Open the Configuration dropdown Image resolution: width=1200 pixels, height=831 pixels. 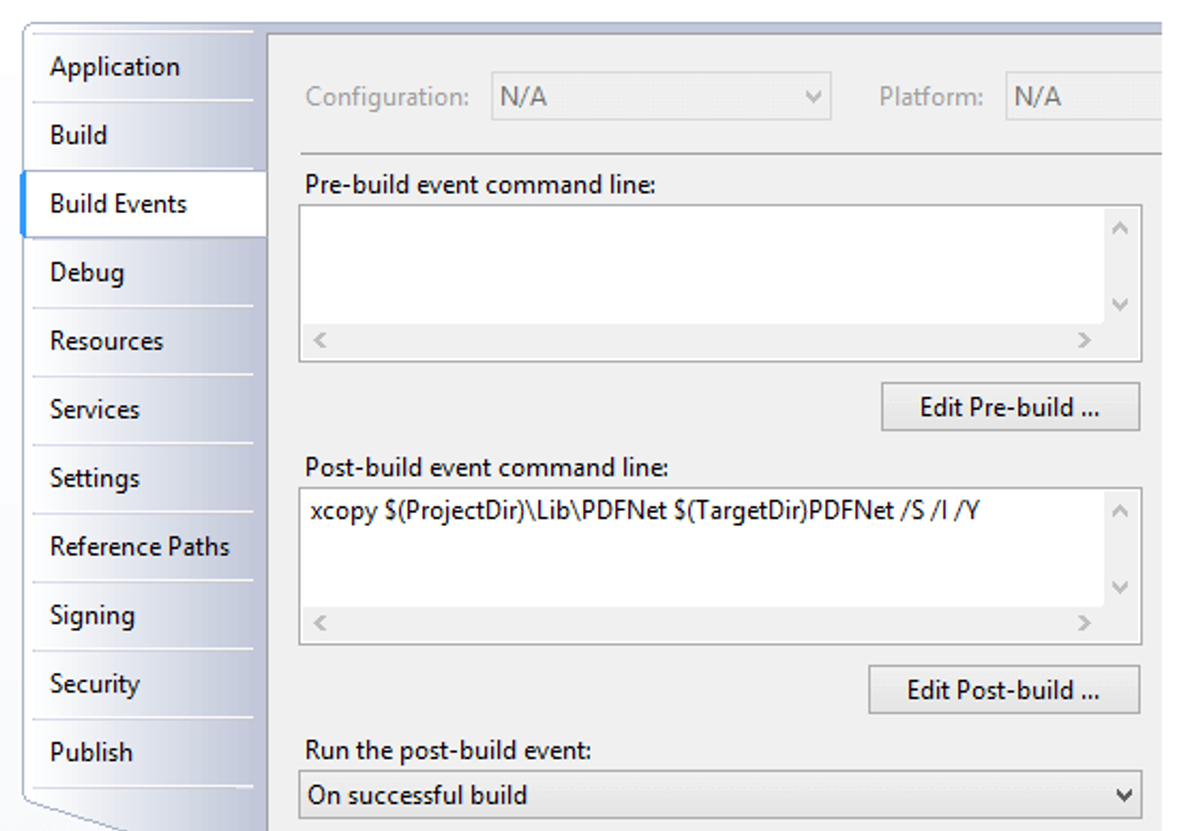[661, 97]
